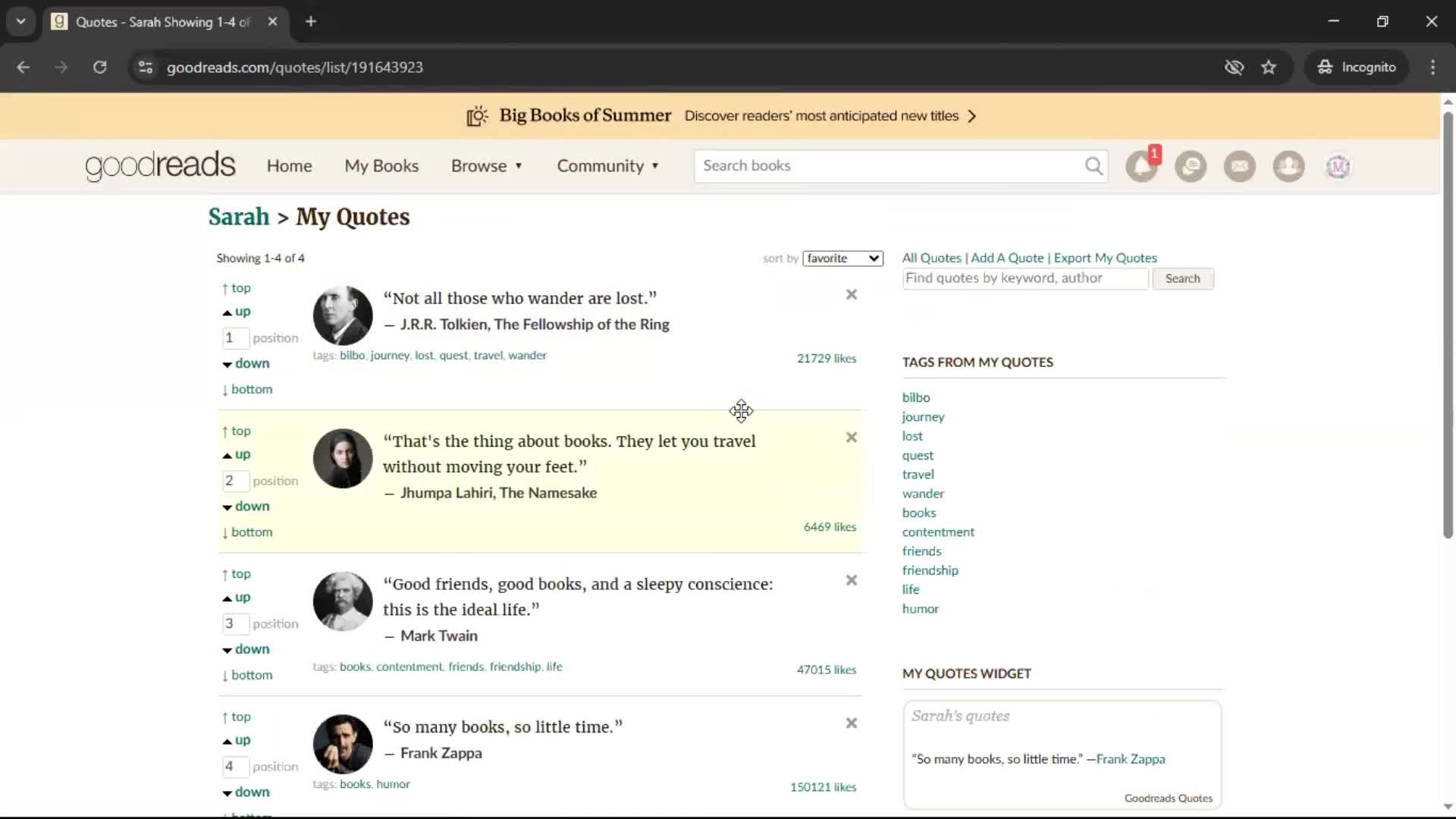
Task: Open the messages envelope icon
Action: point(1240,166)
